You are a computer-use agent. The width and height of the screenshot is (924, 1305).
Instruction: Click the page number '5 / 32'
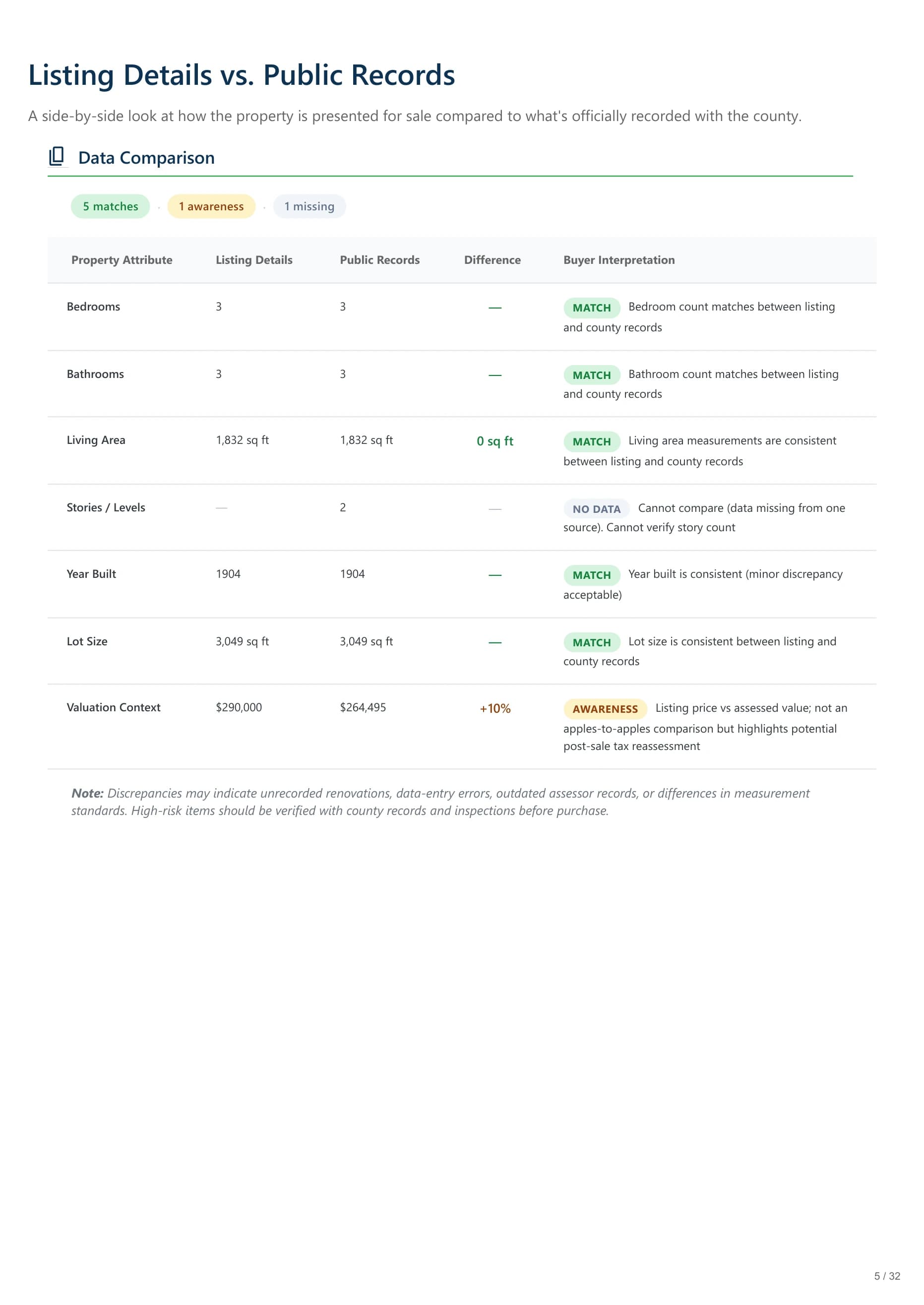click(x=887, y=1276)
